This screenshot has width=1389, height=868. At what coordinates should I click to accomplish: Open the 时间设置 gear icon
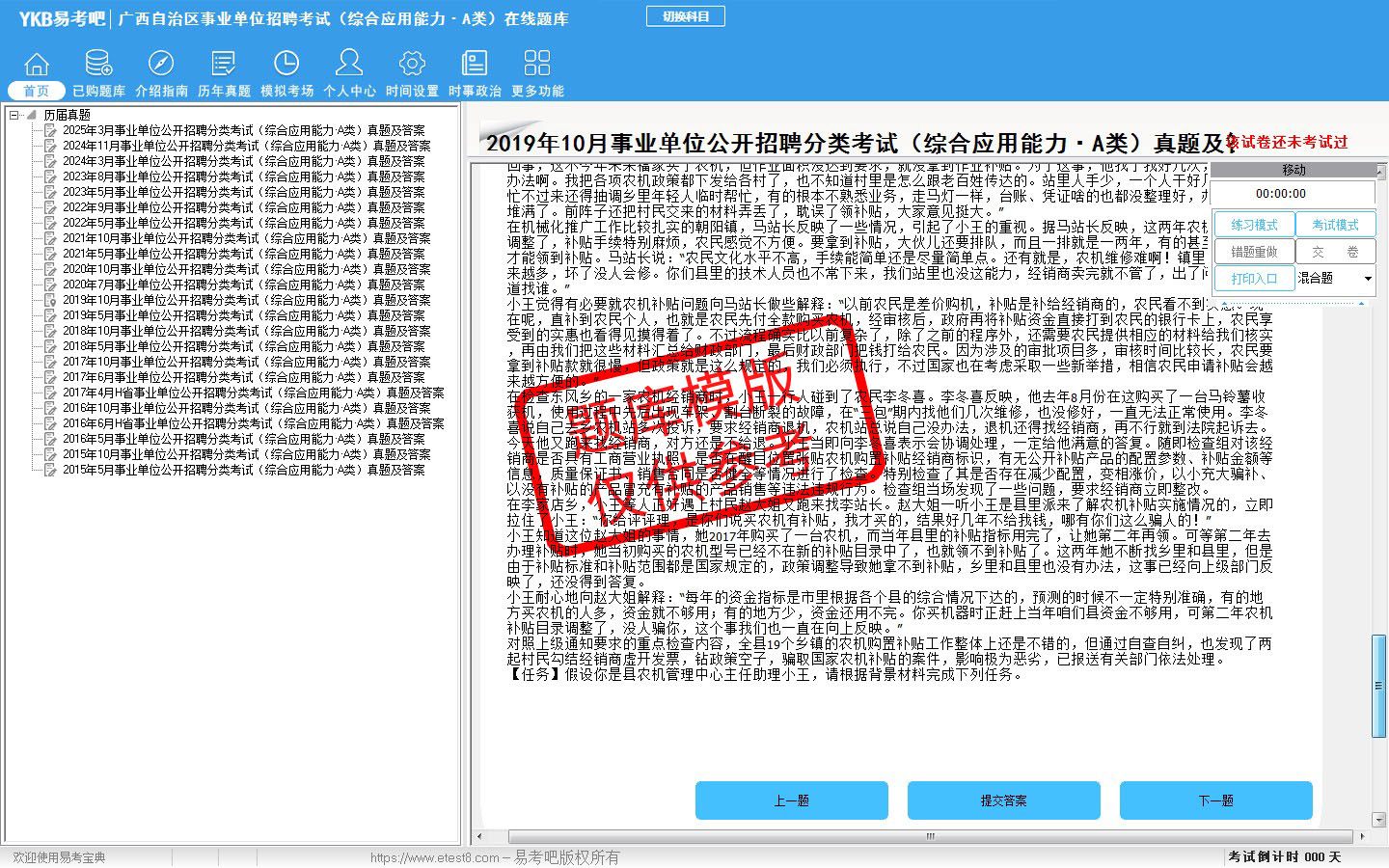(412, 65)
